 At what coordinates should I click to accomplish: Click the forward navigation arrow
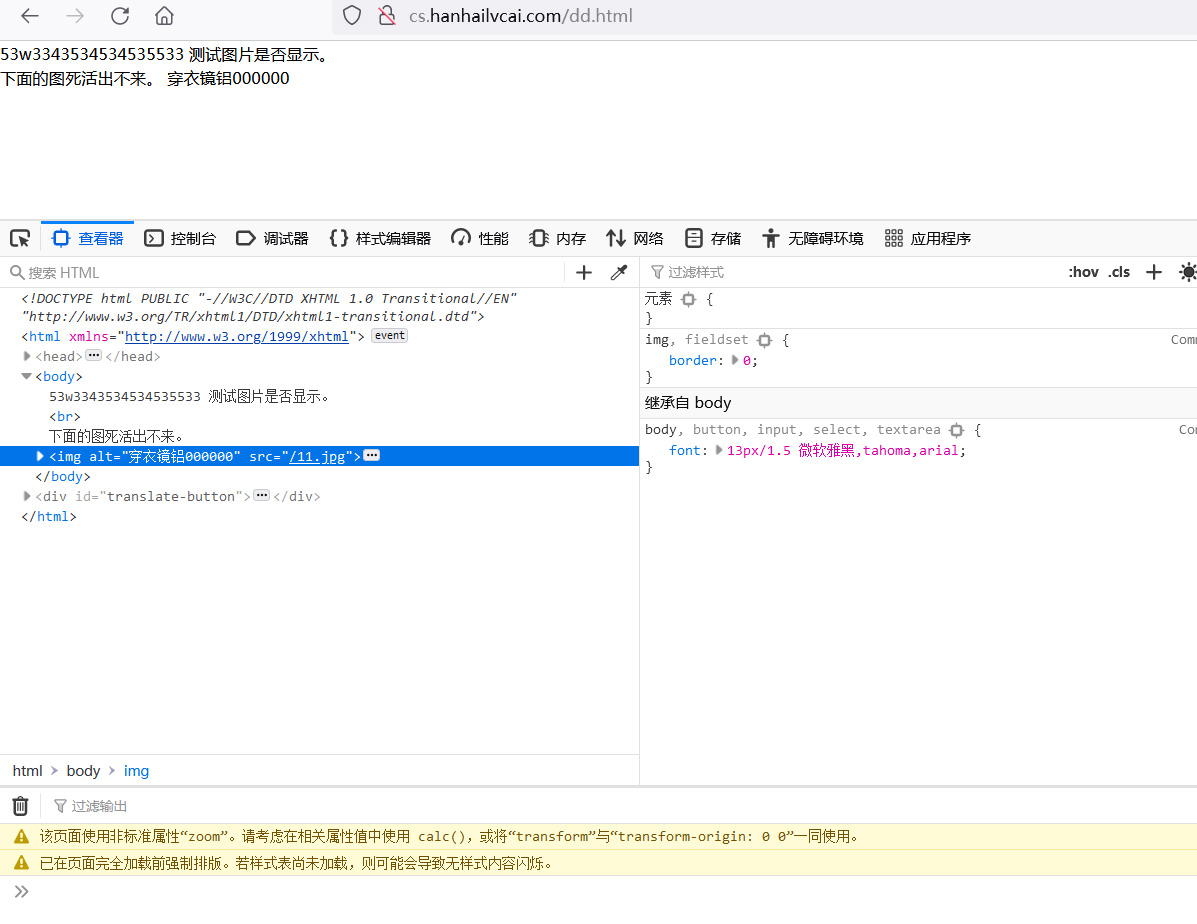click(x=75, y=16)
